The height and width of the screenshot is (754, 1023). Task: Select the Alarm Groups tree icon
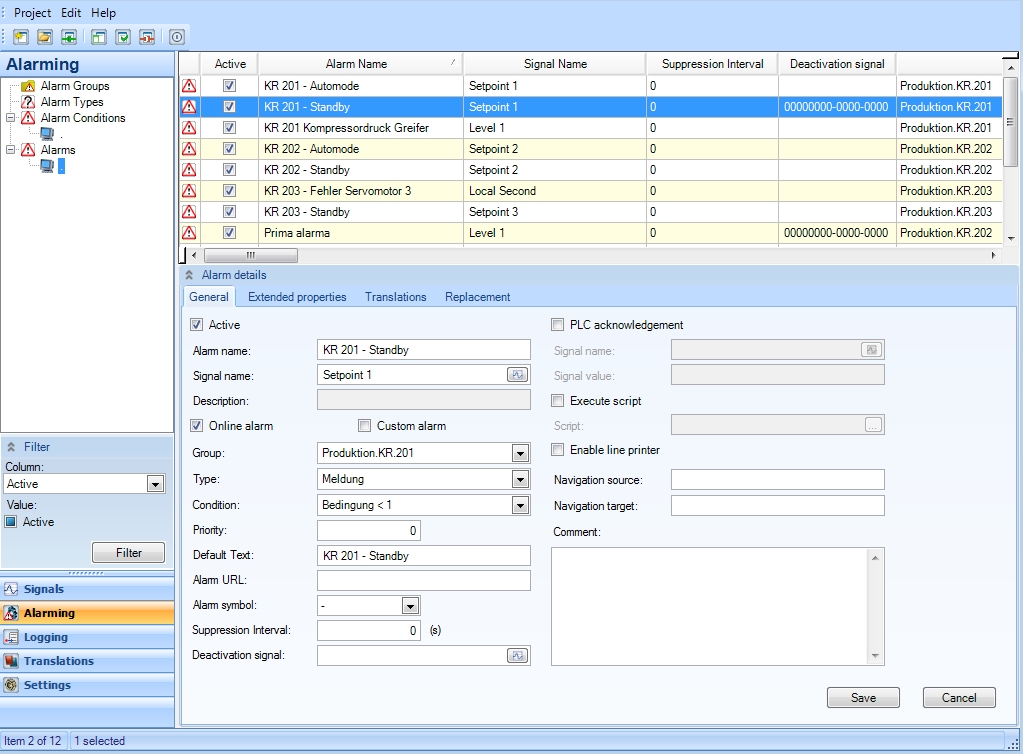pyautogui.click(x=28, y=86)
